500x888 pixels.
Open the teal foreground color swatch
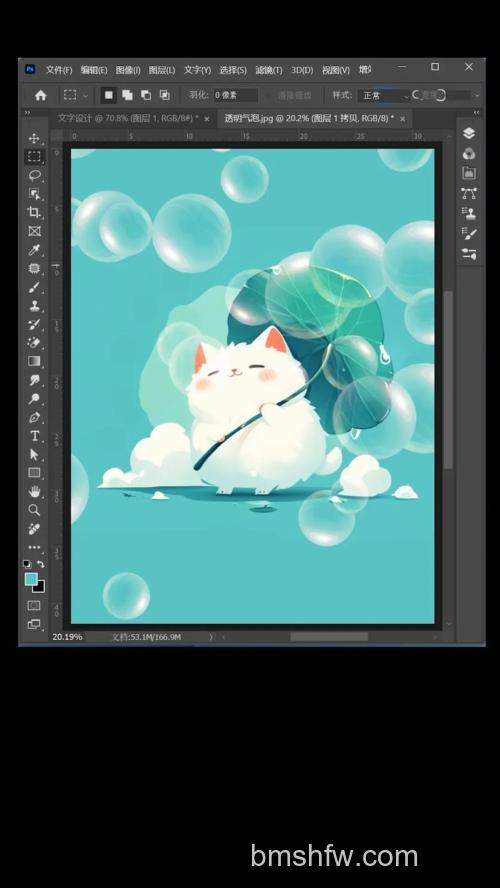[31, 579]
